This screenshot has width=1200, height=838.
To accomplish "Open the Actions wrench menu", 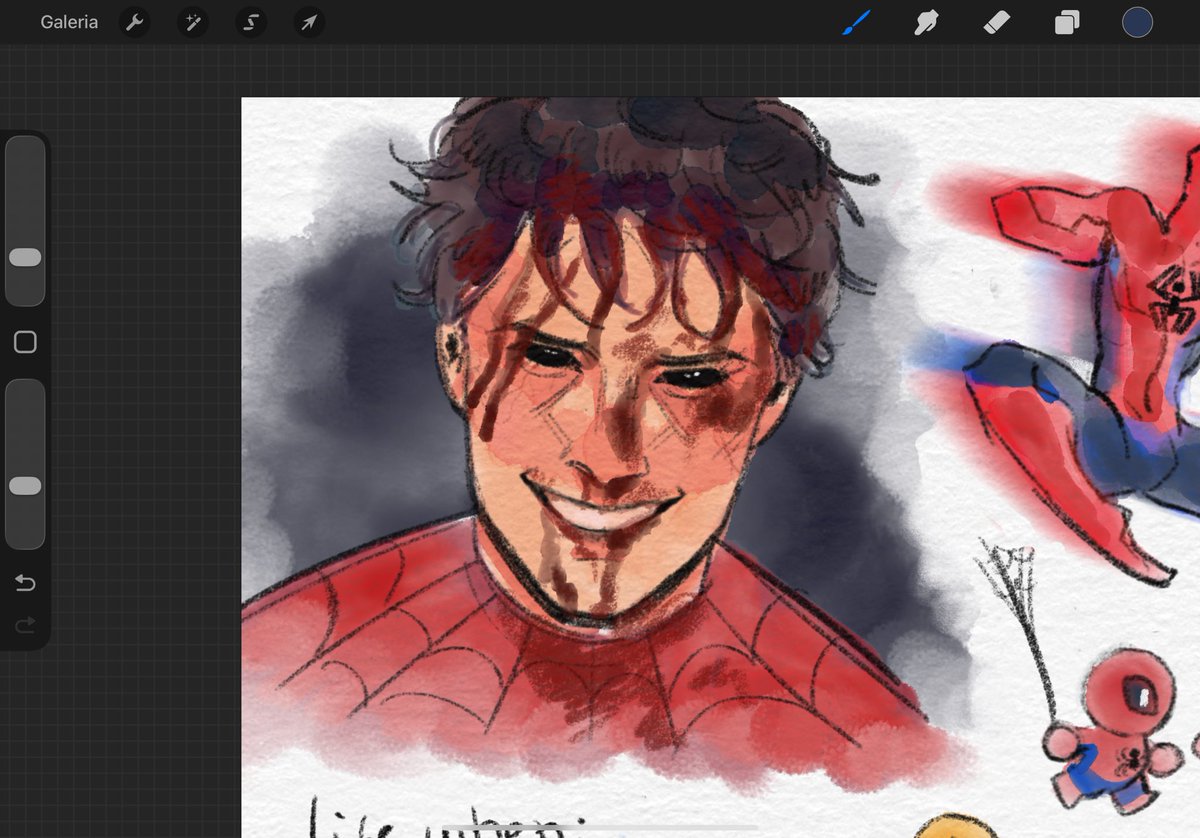I will coord(134,22).
